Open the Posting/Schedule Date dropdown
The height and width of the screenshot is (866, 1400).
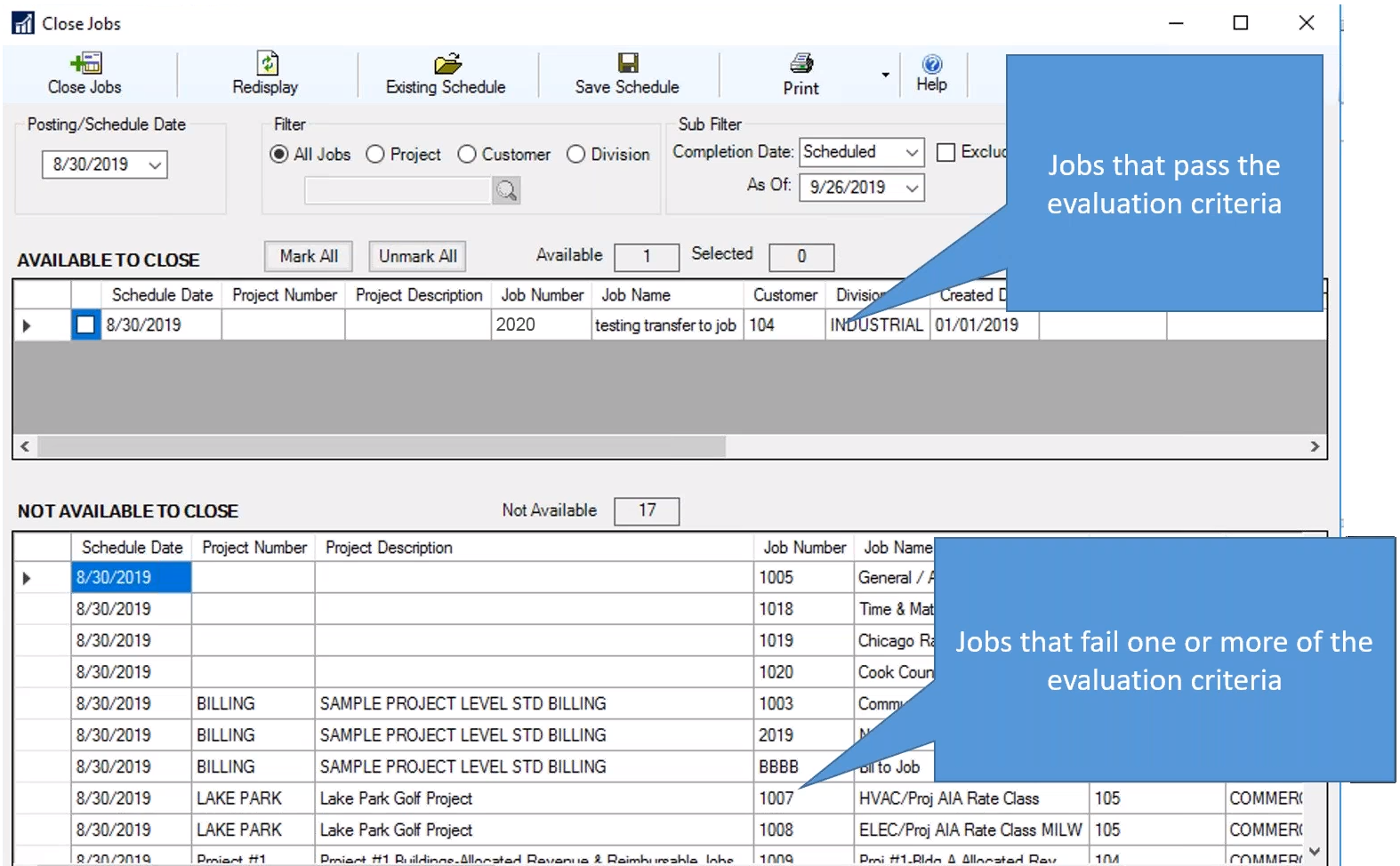[x=156, y=165]
